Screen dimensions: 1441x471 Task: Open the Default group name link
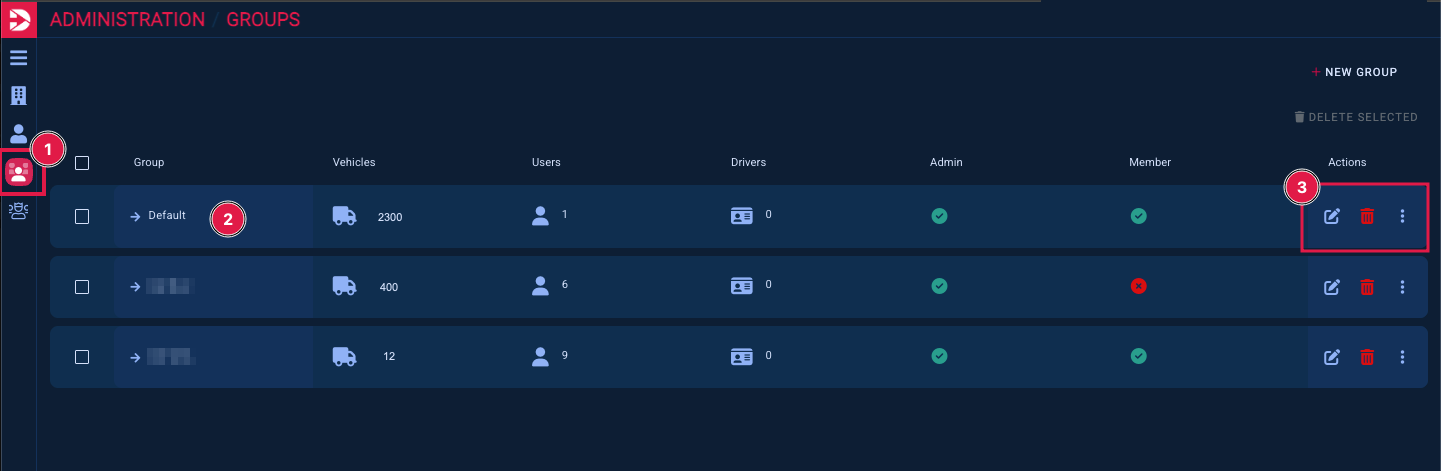click(166, 216)
